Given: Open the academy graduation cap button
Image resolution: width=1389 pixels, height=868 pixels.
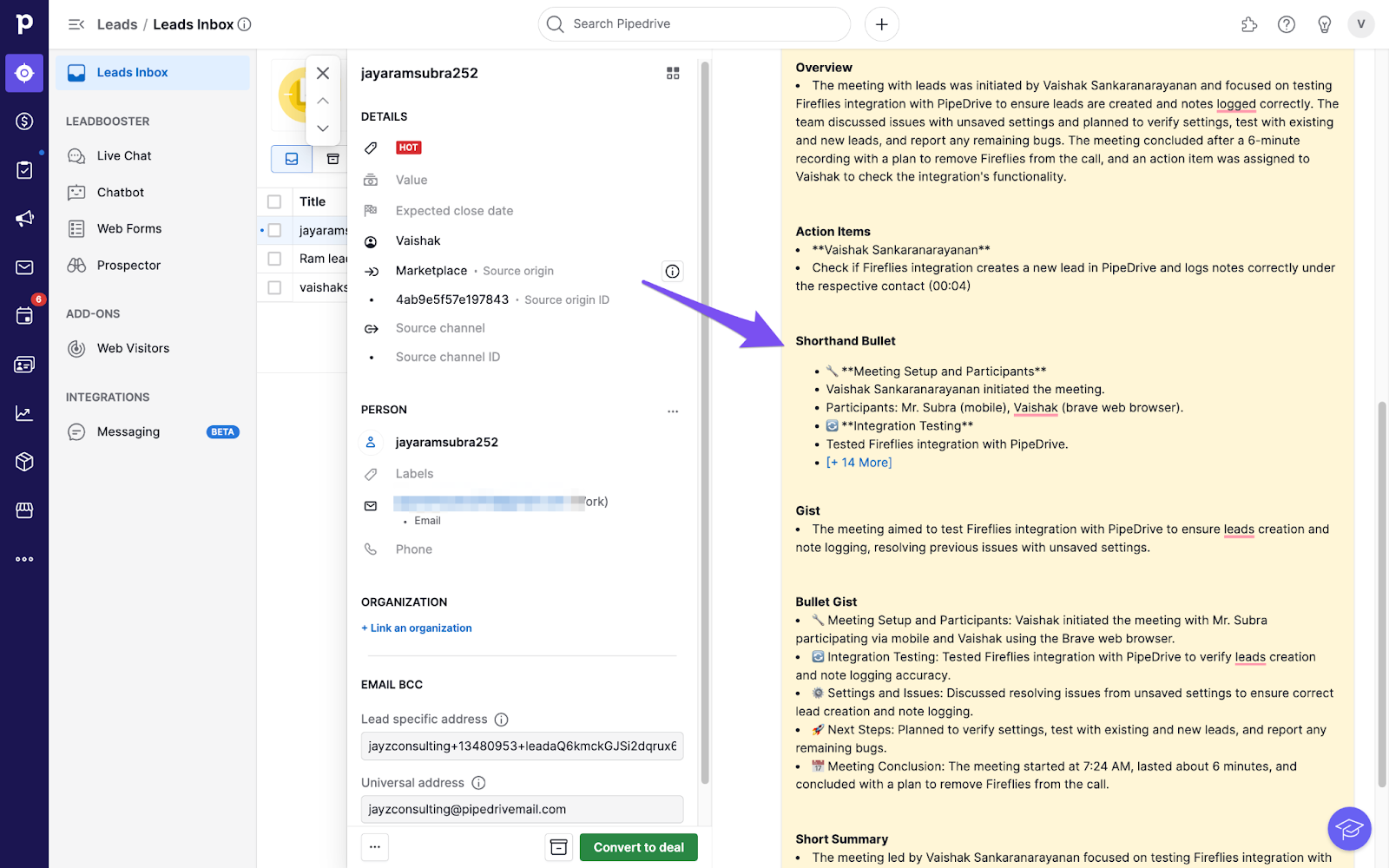Looking at the screenshot, I should (1349, 828).
